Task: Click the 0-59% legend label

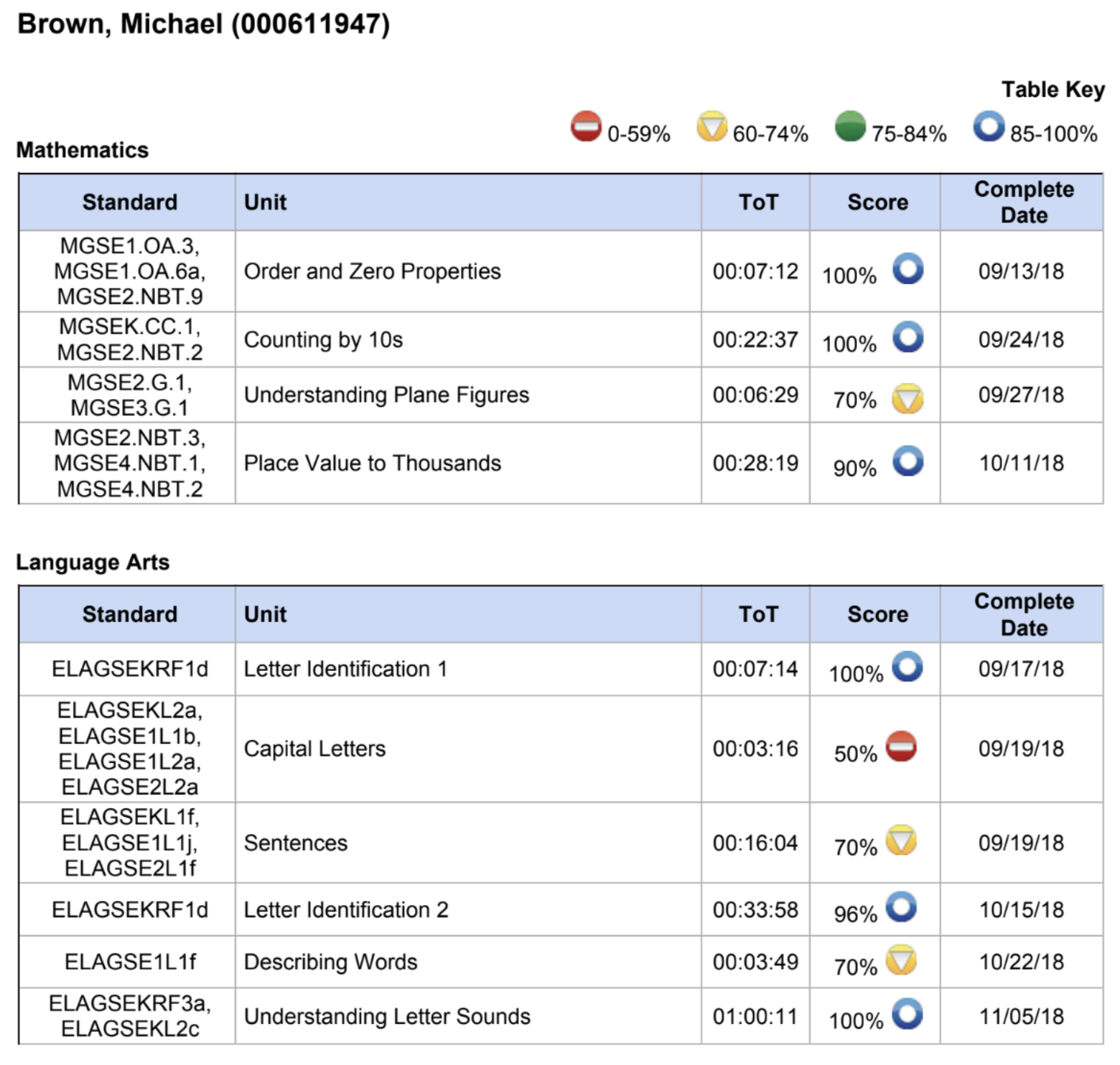Action: click(x=638, y=134)
